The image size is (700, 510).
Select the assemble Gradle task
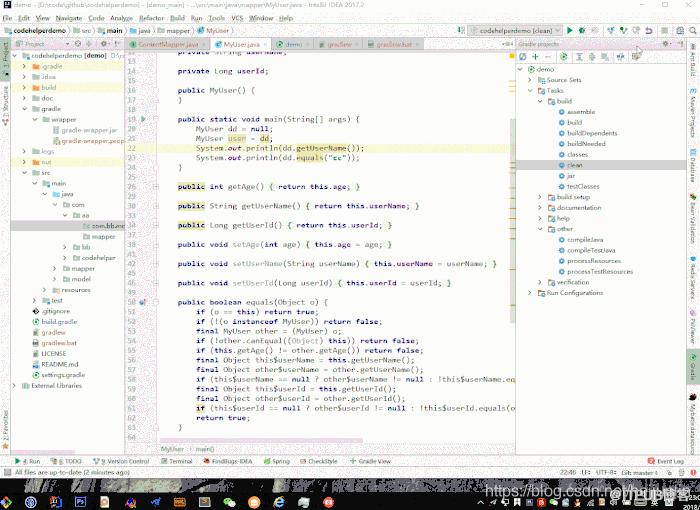tap(581, 112)
